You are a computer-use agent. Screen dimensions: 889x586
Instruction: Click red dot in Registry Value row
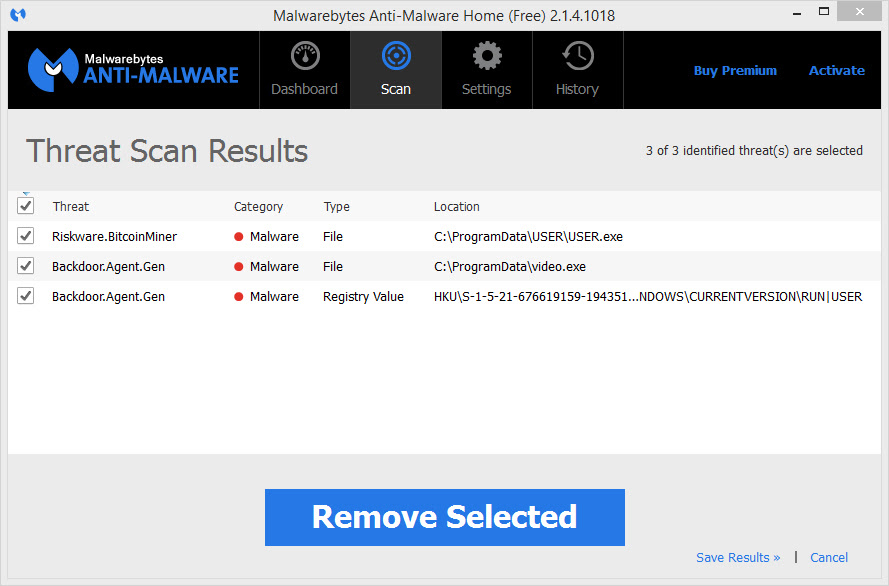click(x=239, y=297)
